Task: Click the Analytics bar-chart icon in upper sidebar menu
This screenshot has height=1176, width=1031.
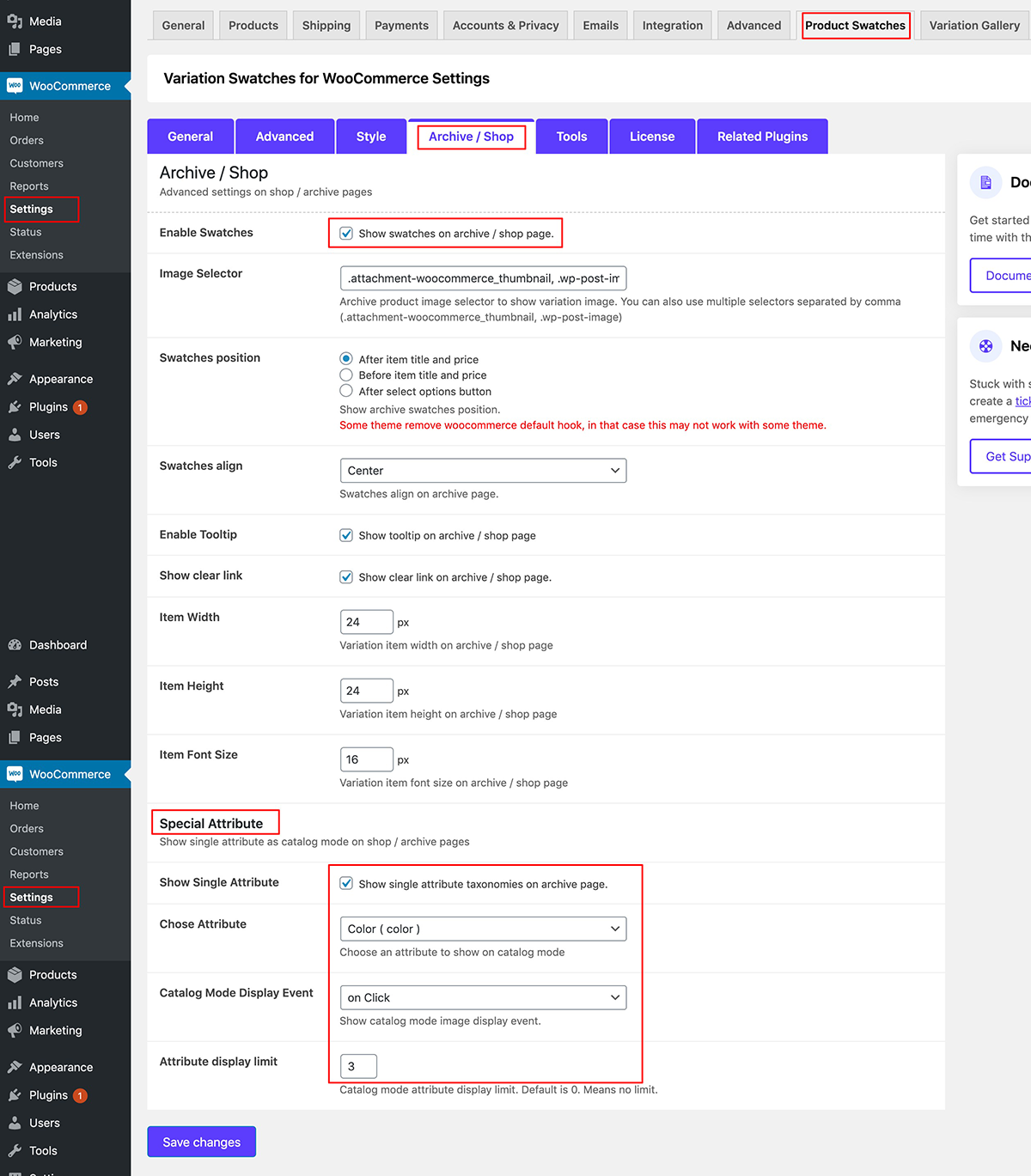Action: (x=15, y=314)
